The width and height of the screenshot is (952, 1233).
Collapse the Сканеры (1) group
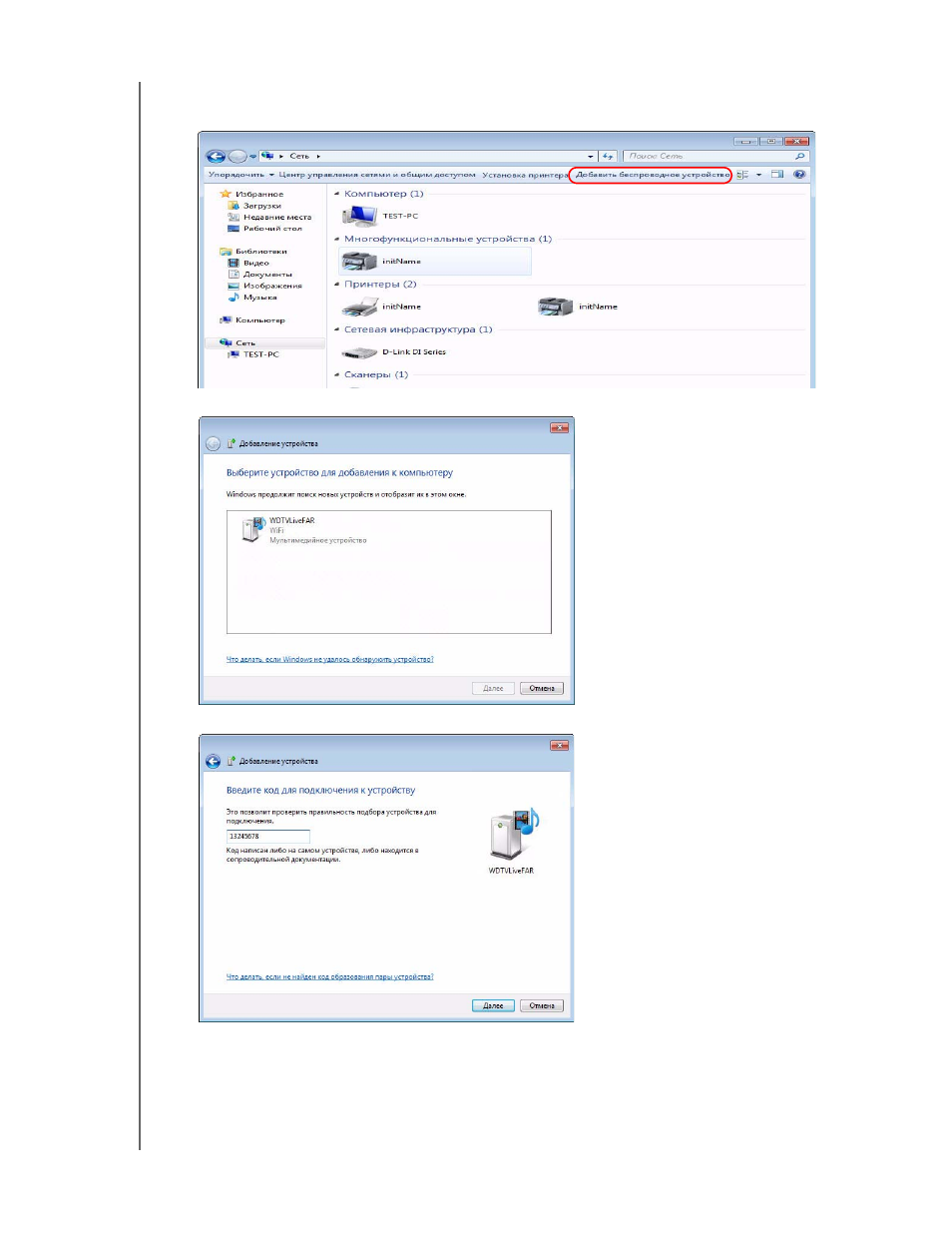click(336, 375)
